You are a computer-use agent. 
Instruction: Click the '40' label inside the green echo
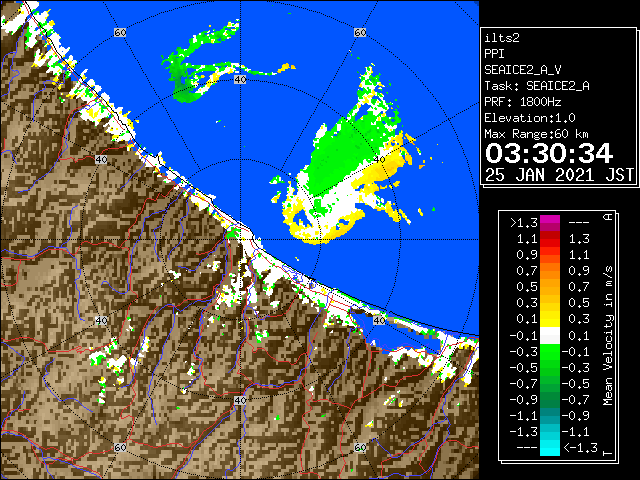tap(379, 159)
